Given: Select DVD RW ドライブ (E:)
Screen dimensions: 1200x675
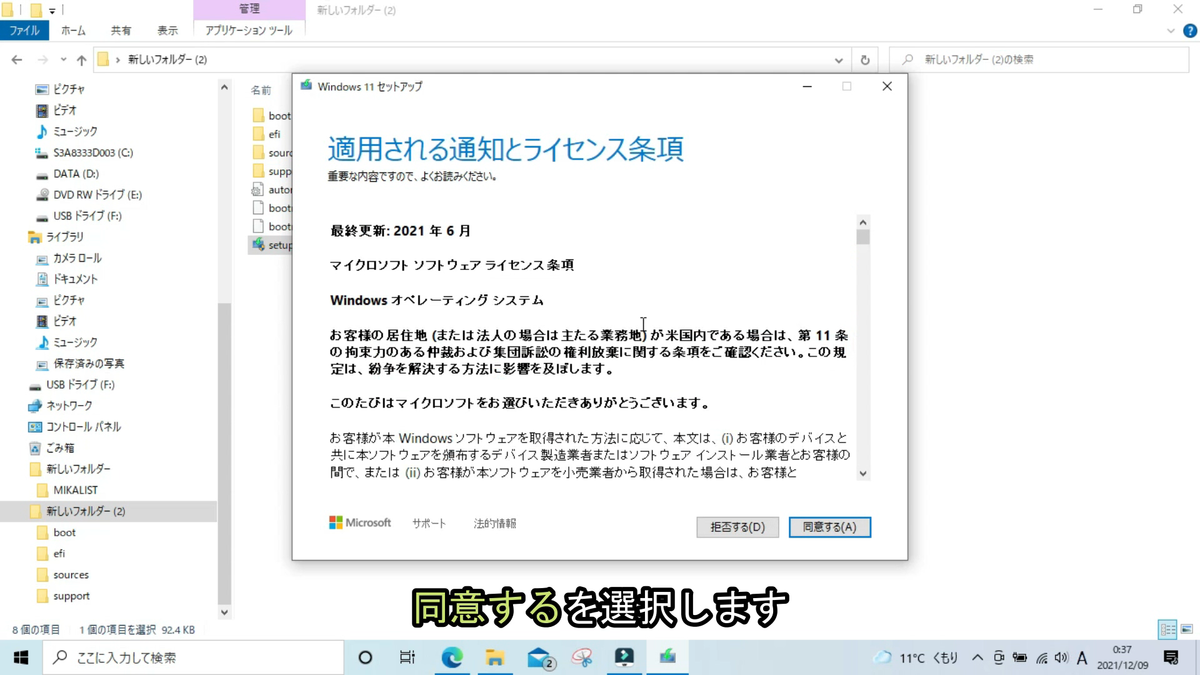Looking at the screenshot, I should [x=97, y=195].
